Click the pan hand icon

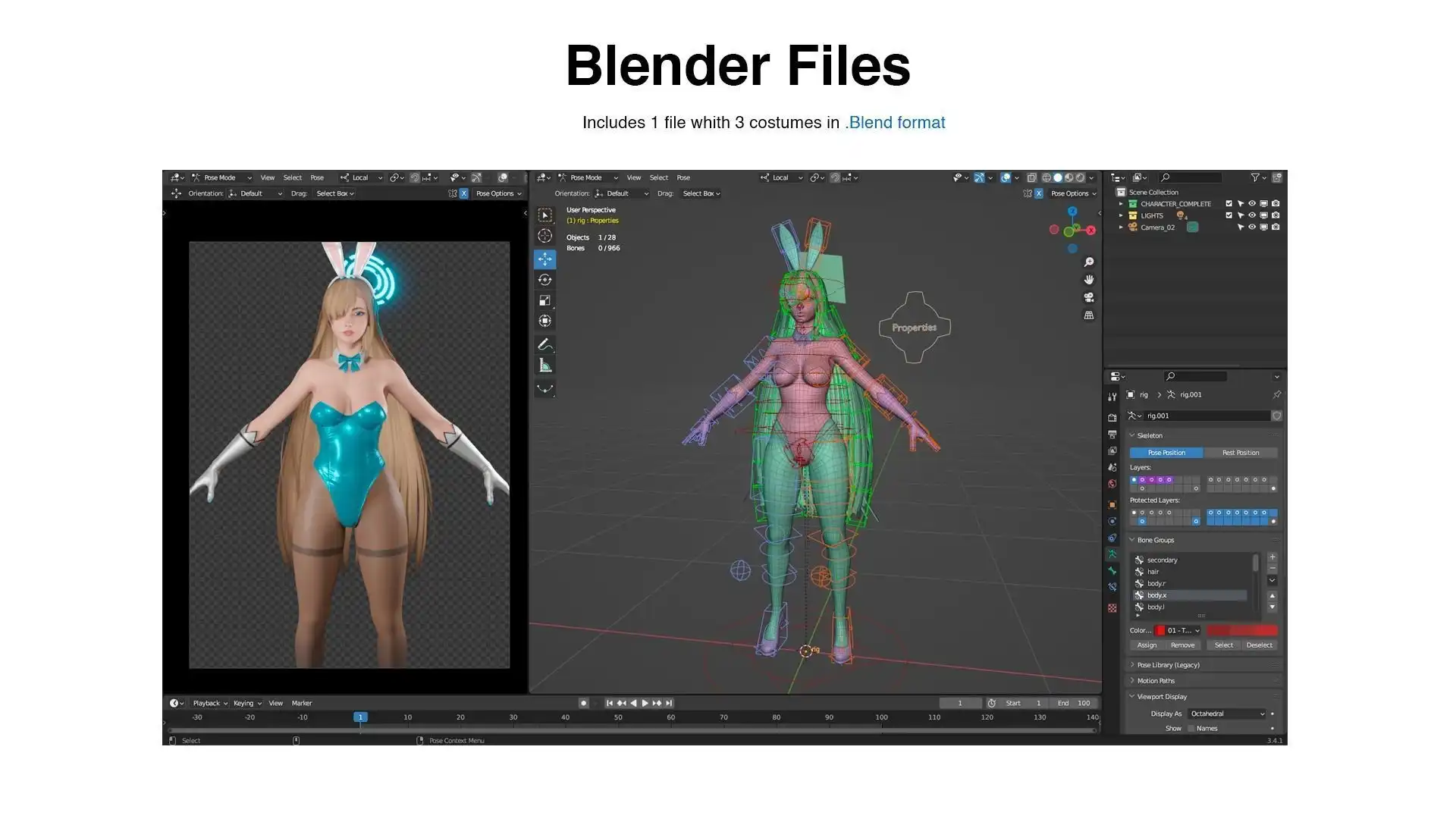point(1089,280)
